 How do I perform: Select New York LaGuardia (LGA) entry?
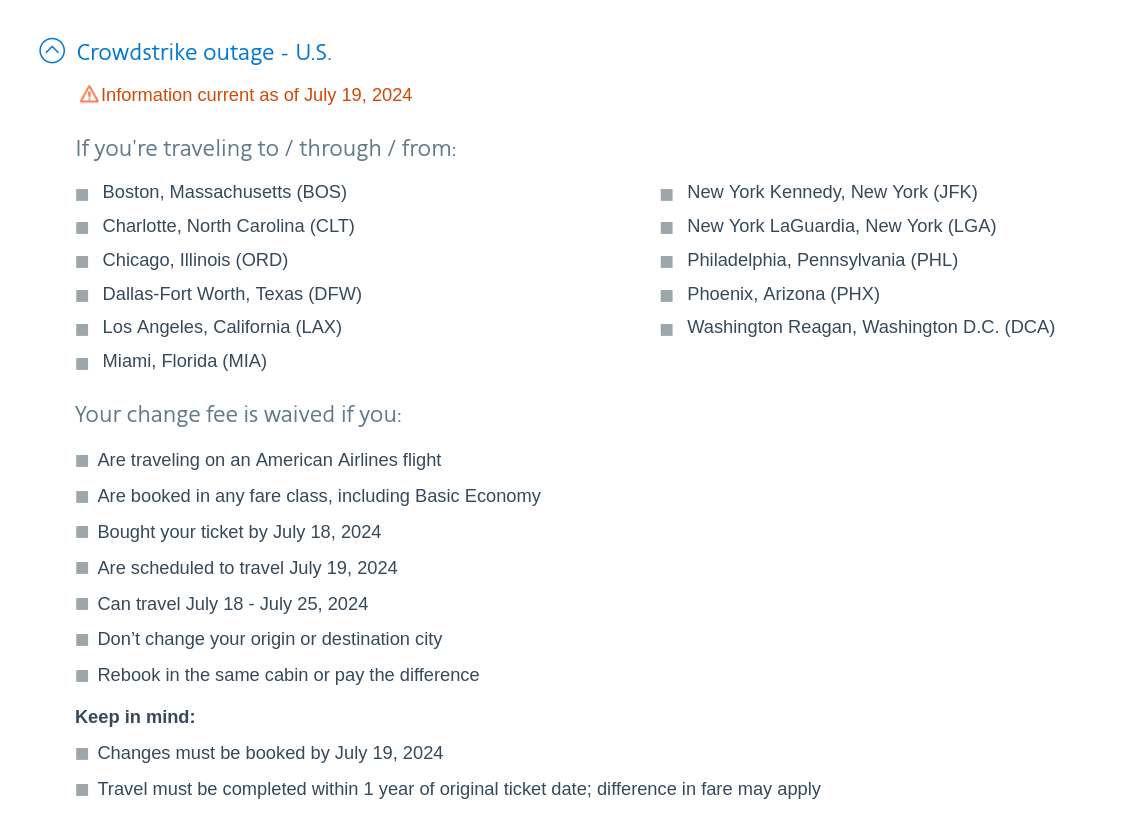click(841, 226)
